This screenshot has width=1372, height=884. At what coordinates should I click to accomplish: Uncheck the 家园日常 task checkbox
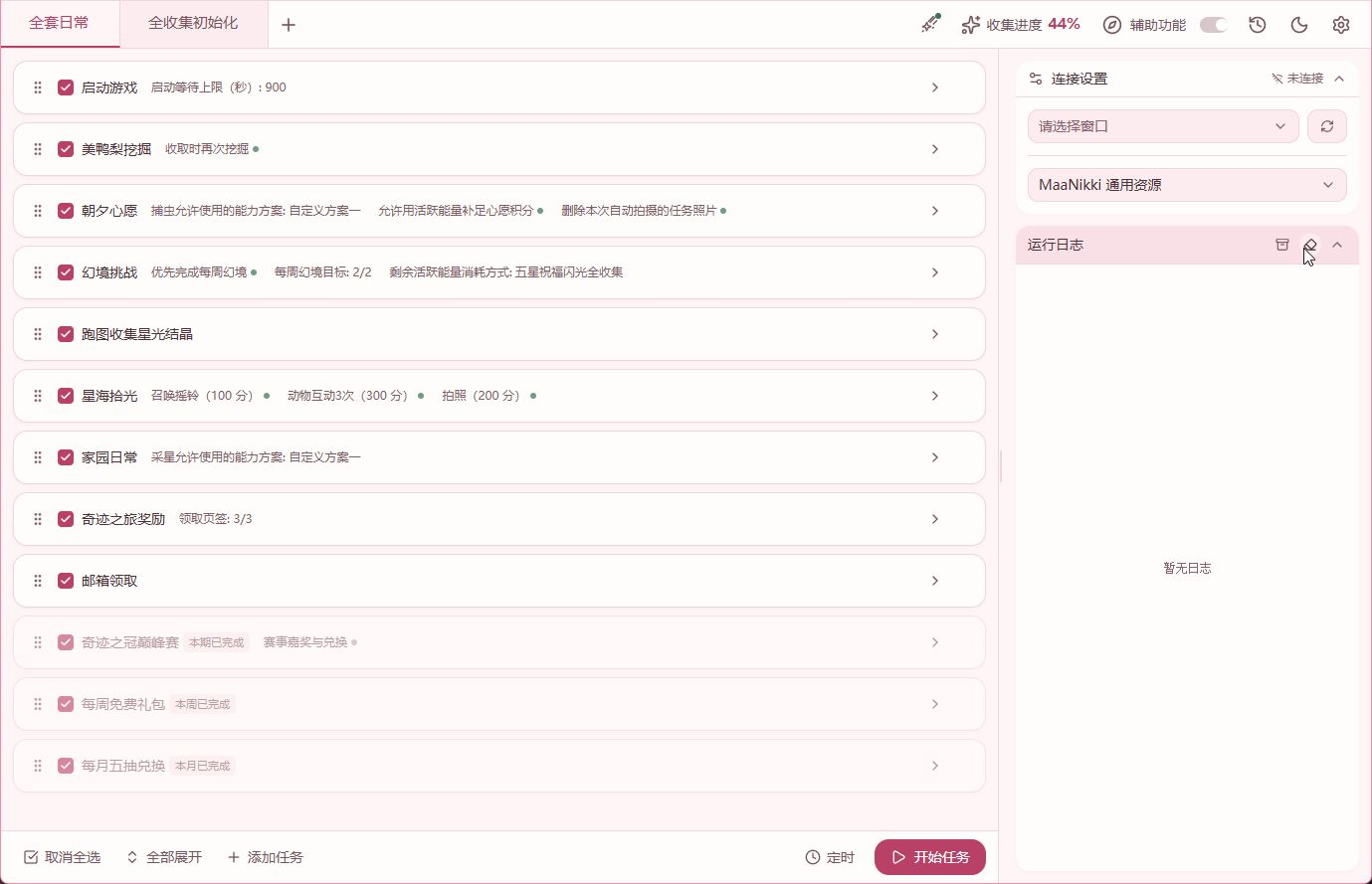(x=66, y=457)
